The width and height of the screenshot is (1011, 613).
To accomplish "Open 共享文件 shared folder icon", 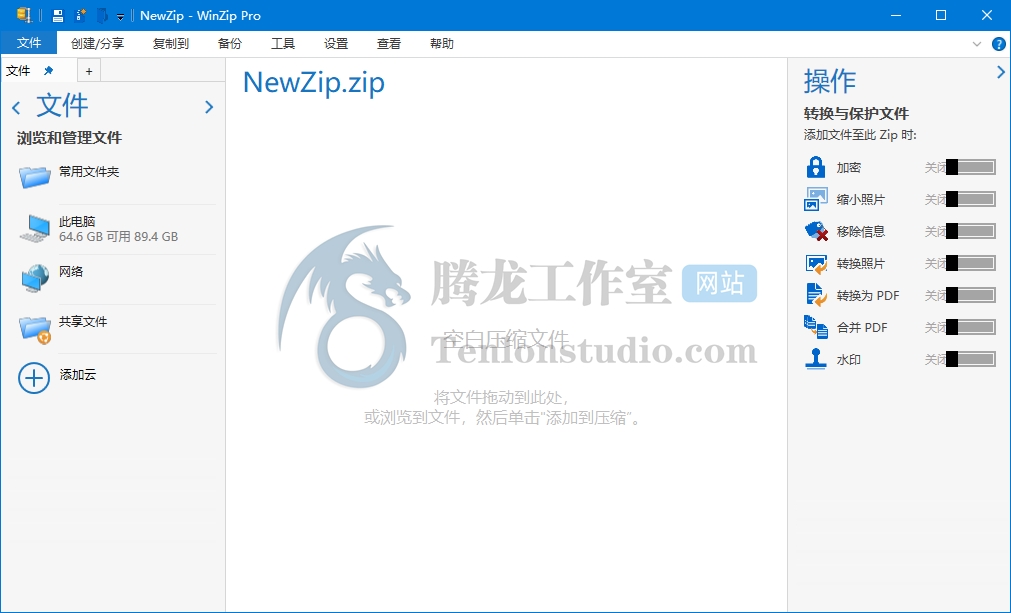I will click(35, 329).
